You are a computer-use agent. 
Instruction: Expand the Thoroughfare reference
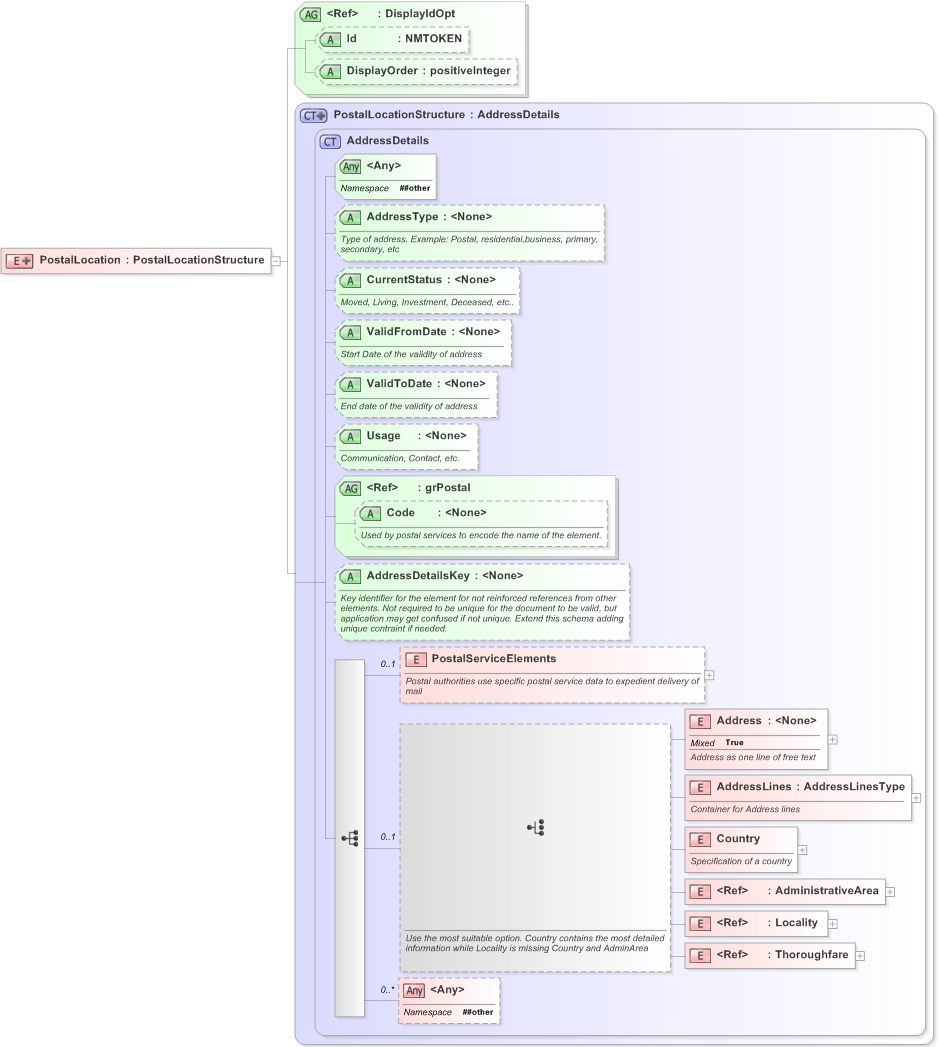[x=861, y=956]
